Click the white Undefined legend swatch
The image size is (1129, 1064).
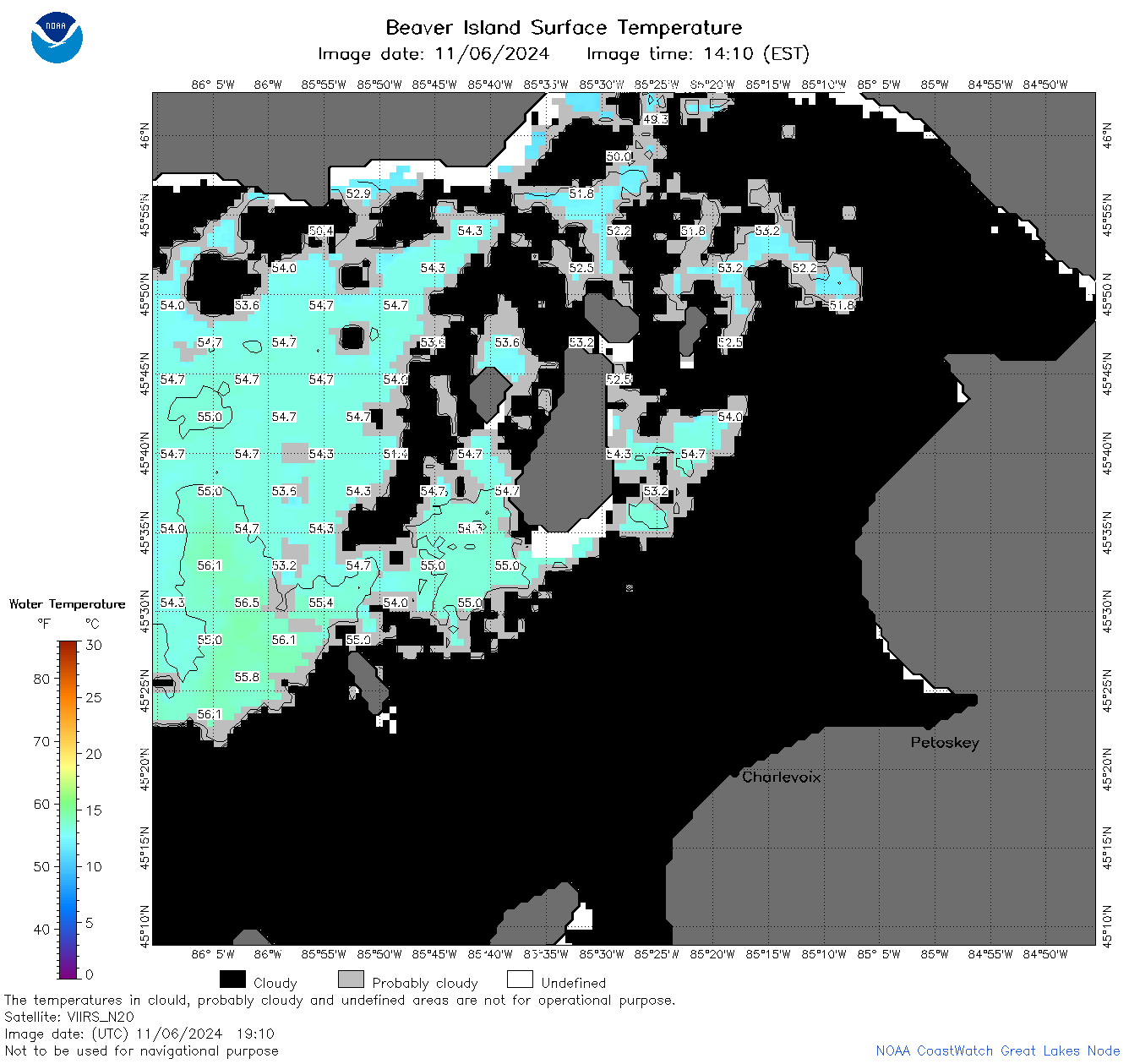pos(520,979)
